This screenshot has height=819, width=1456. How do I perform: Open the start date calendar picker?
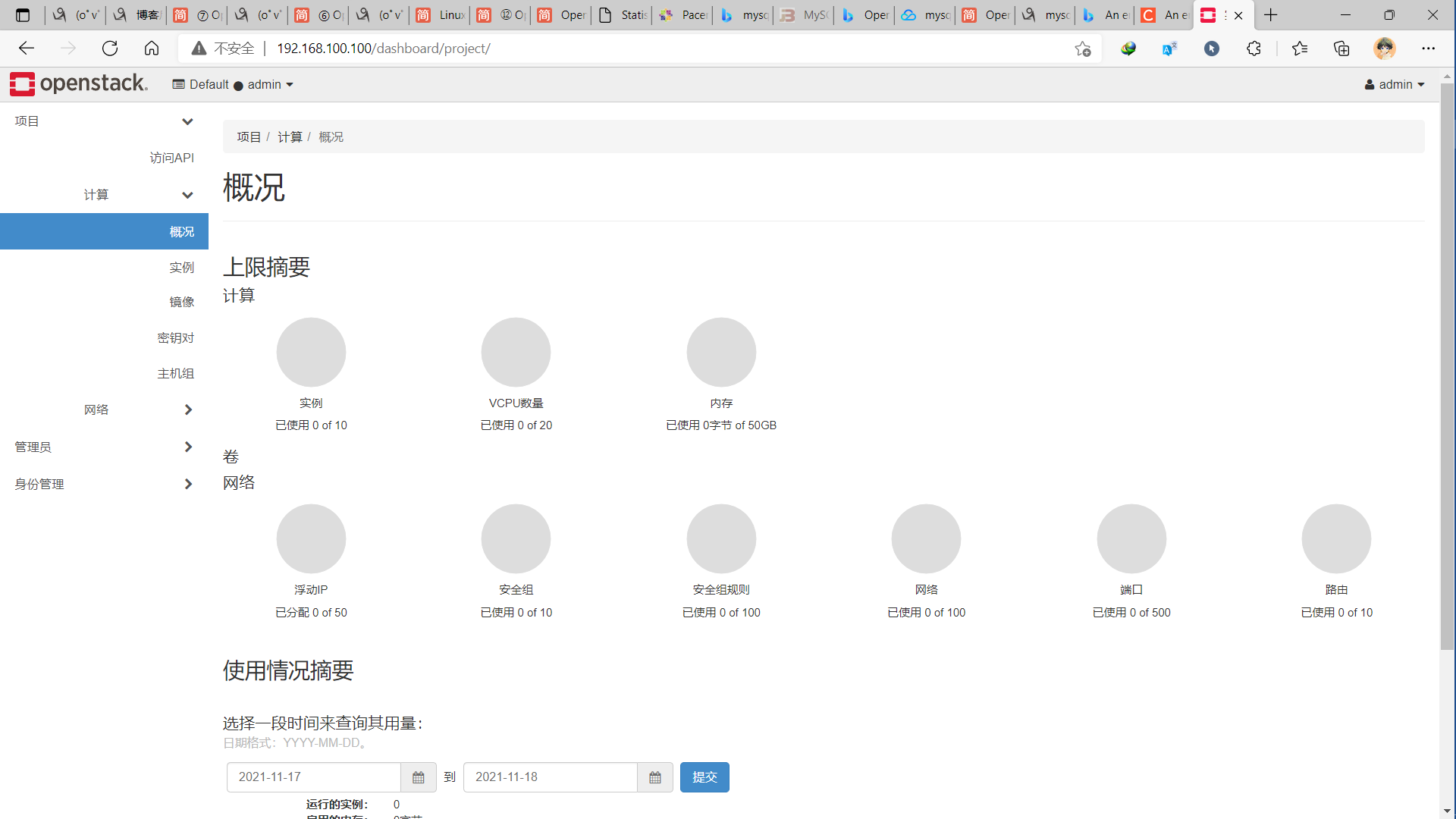click(418, 777)
